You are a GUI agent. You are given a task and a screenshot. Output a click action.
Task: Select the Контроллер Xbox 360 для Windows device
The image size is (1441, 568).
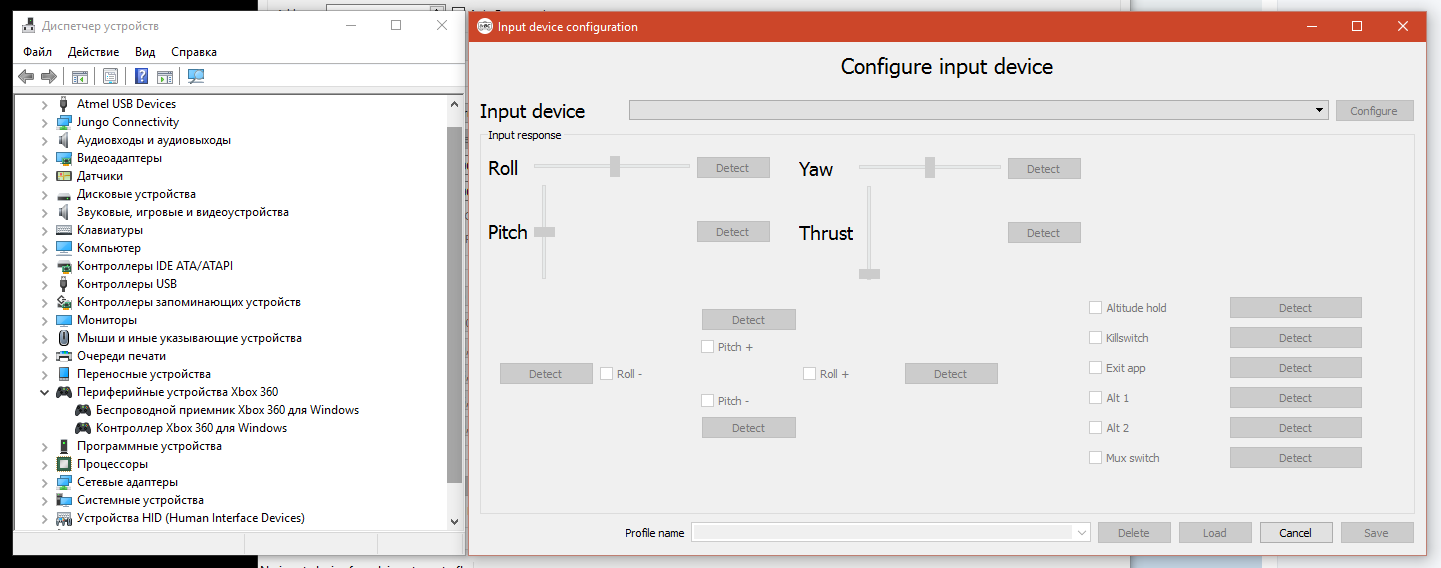[x=191, y=428]
